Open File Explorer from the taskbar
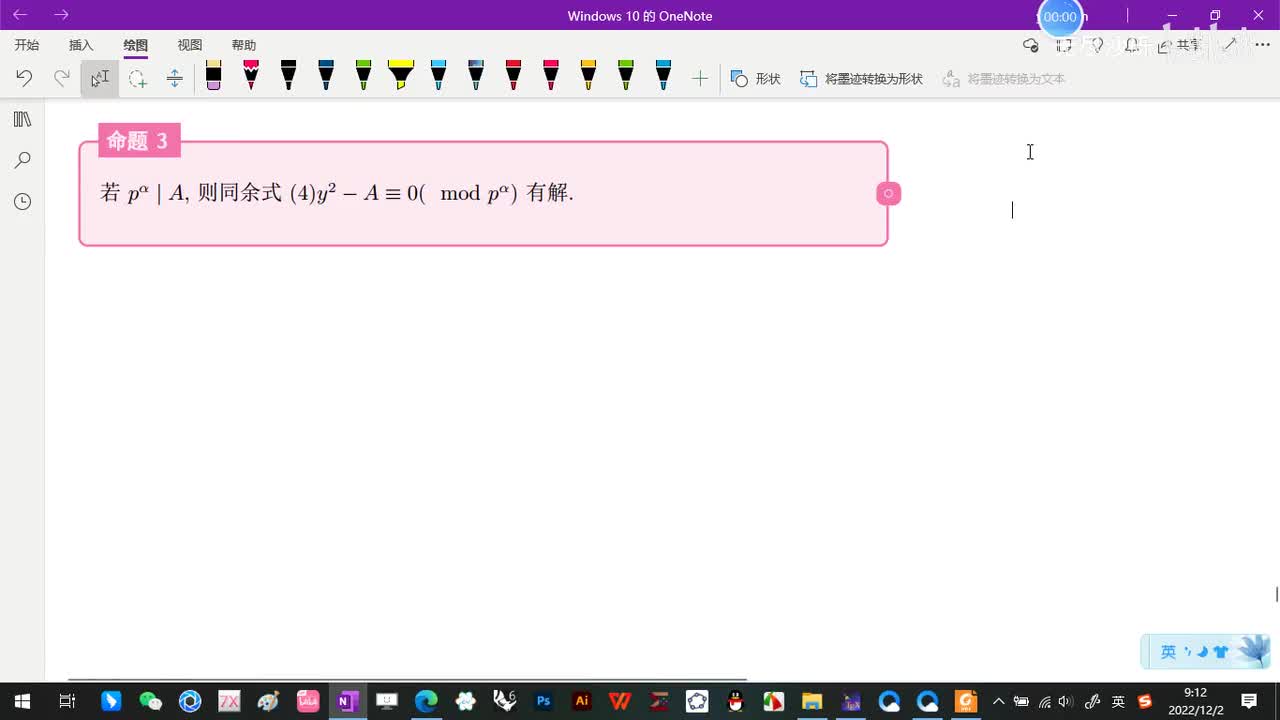 click(x=811, y=701)
